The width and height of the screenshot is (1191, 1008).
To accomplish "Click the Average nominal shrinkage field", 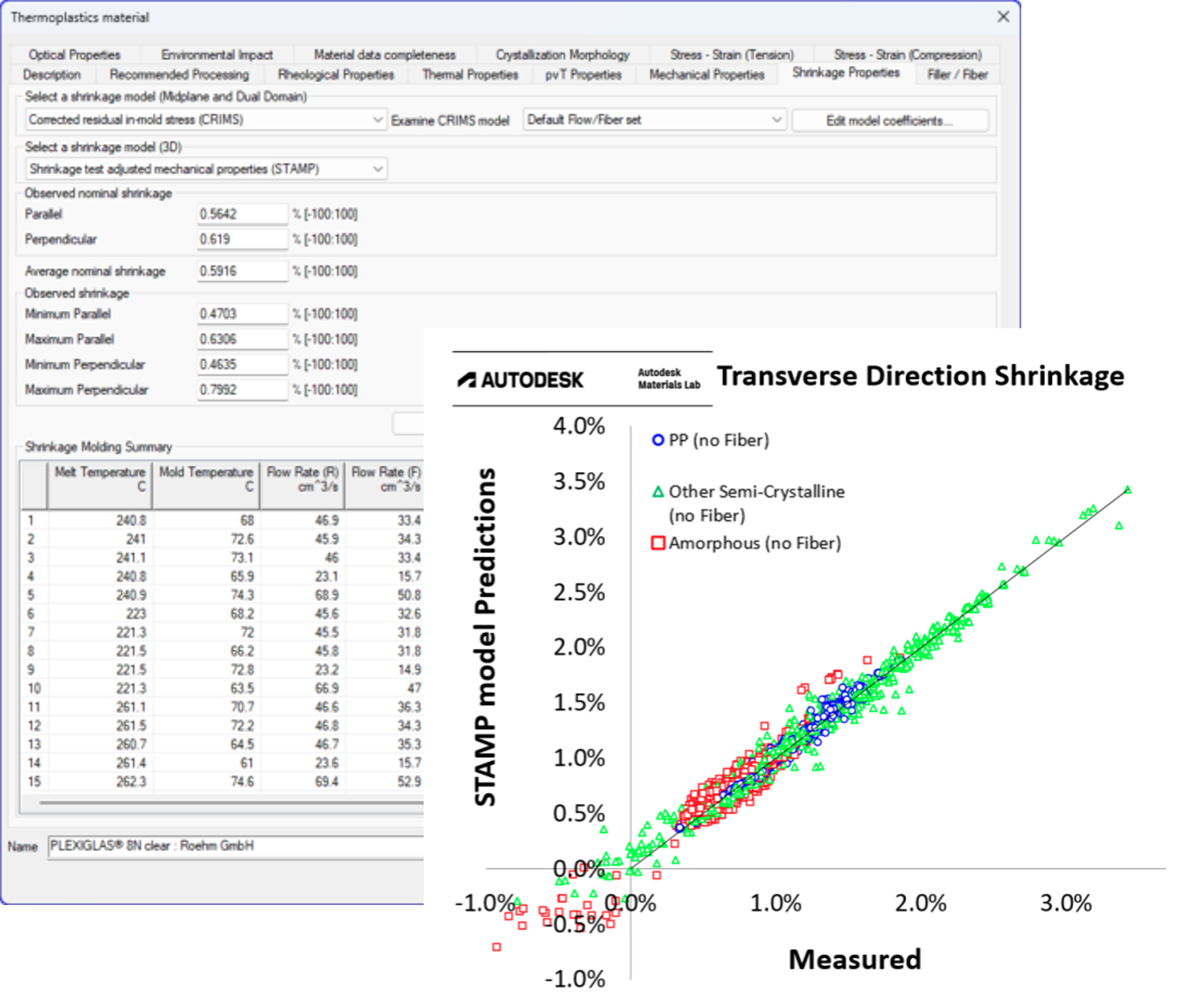I will point(242,271).
